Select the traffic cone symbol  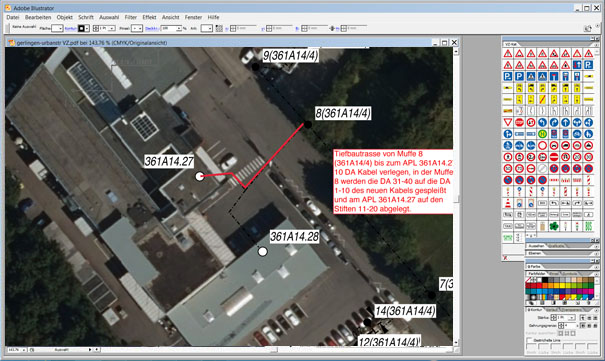pyautogui.click(x=508, y=203)
